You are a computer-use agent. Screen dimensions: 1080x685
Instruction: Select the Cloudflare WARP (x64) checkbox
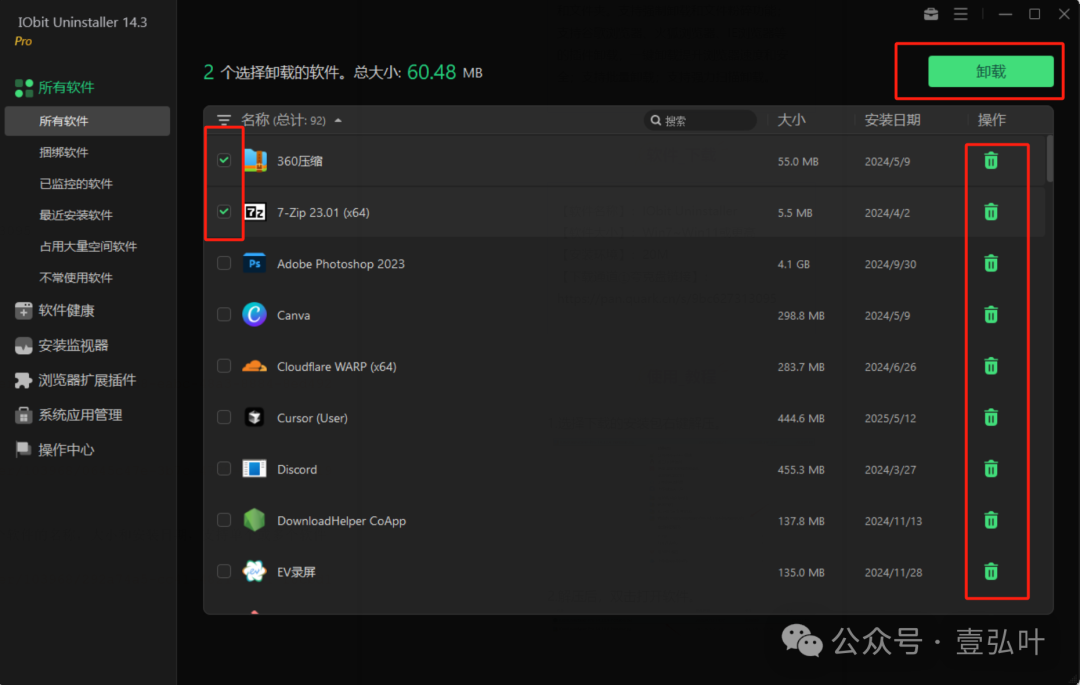(x=224, y=366)
